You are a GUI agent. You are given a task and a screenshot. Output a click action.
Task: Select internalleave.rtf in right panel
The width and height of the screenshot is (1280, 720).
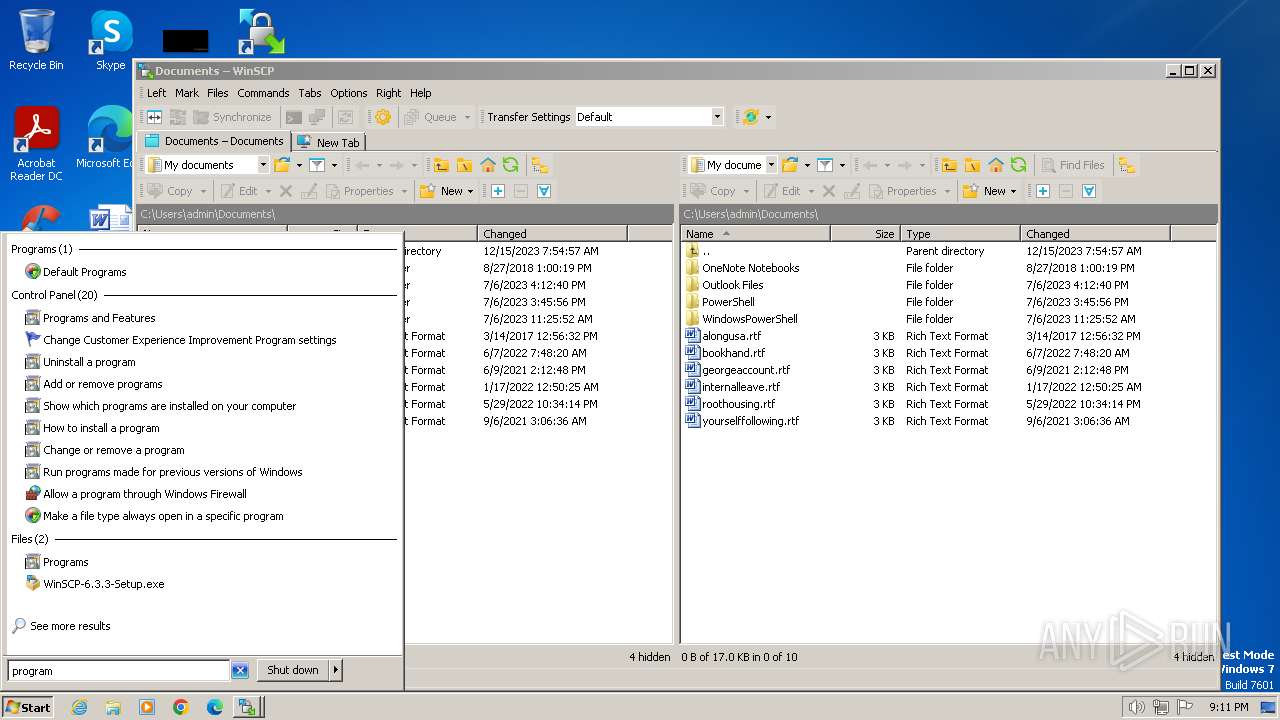point(741,387)
